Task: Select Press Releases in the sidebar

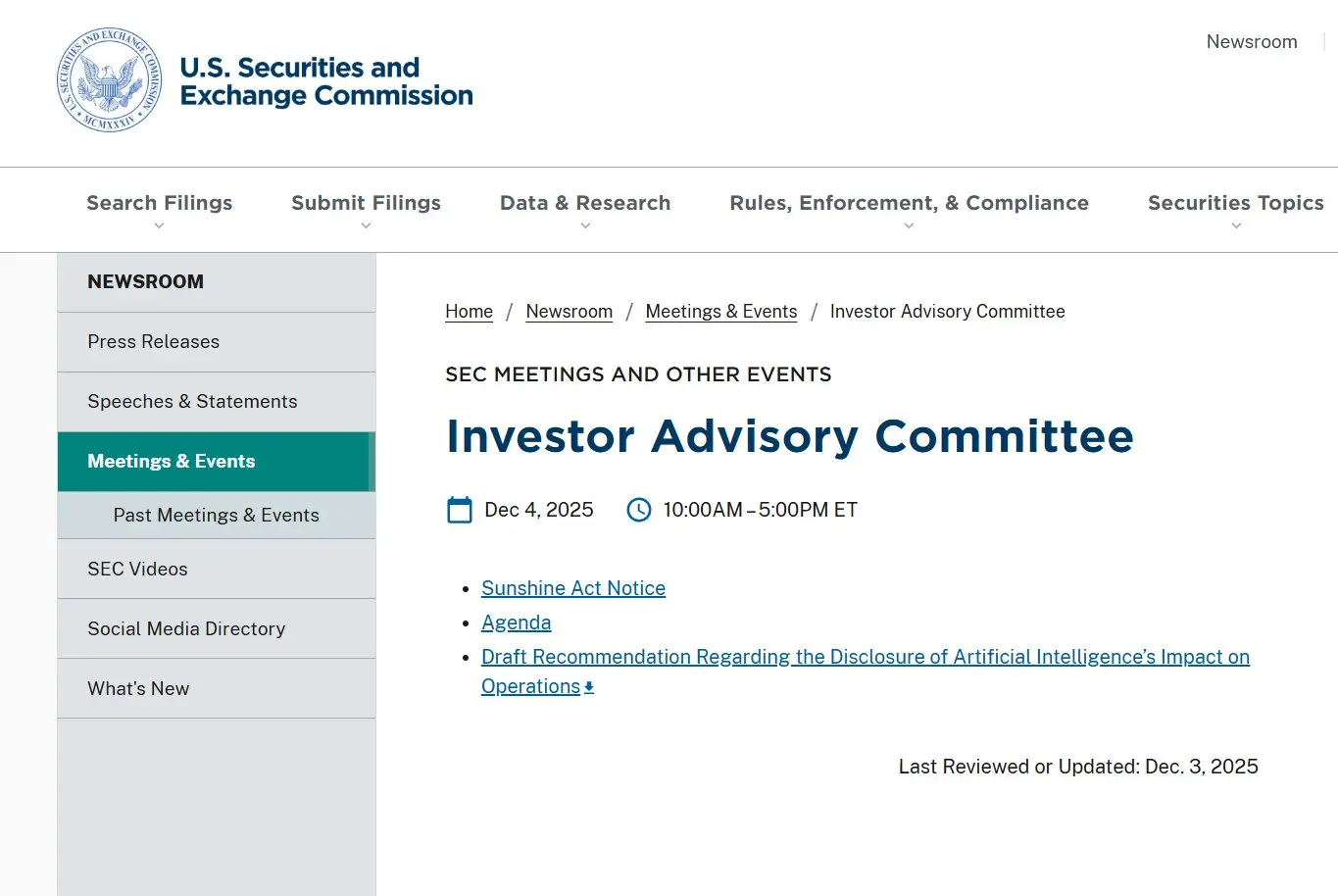Action: point(154,342)
